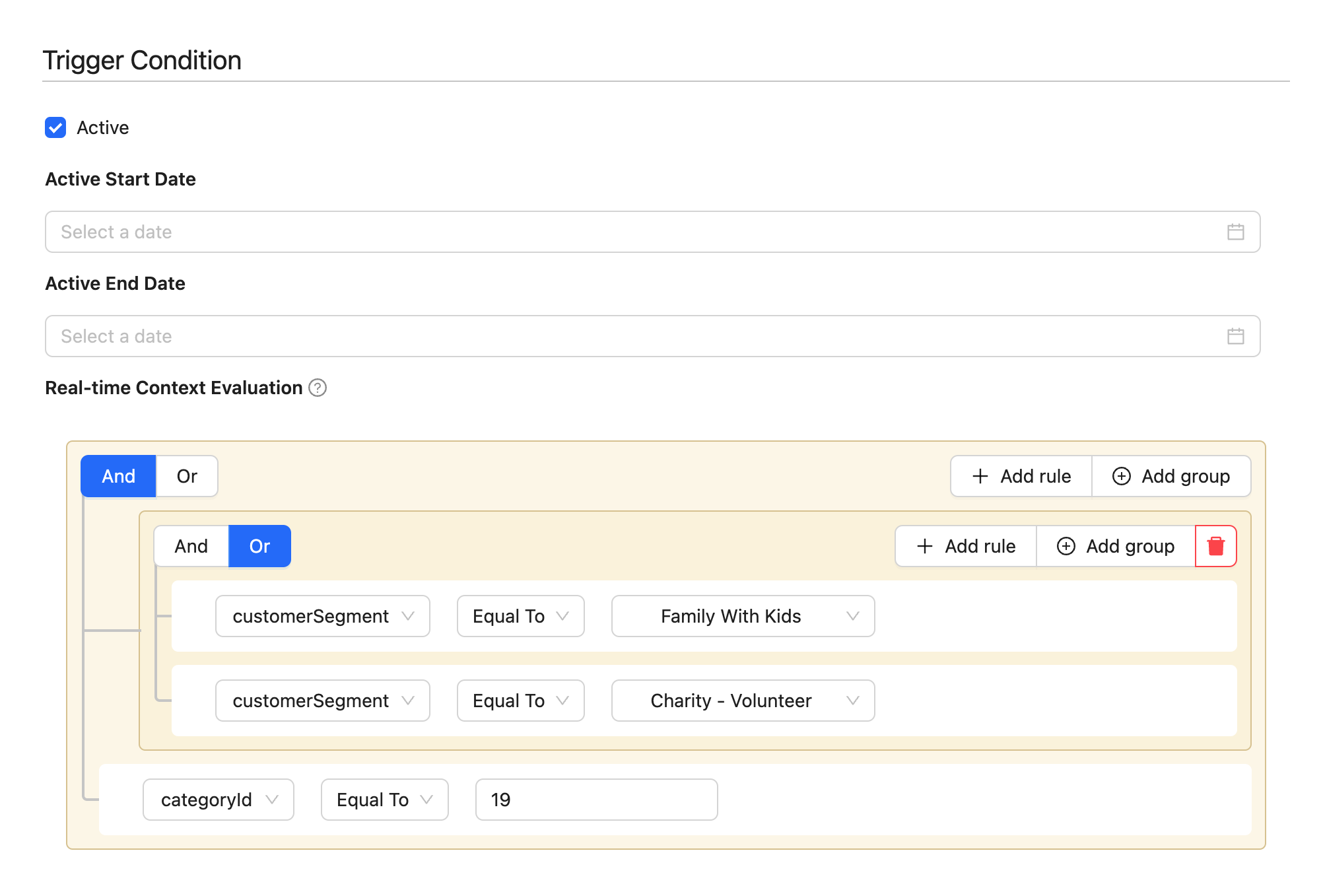Toggle the Active checkbox on
This screenshot has height=896, width=1323.
[55, 127]
